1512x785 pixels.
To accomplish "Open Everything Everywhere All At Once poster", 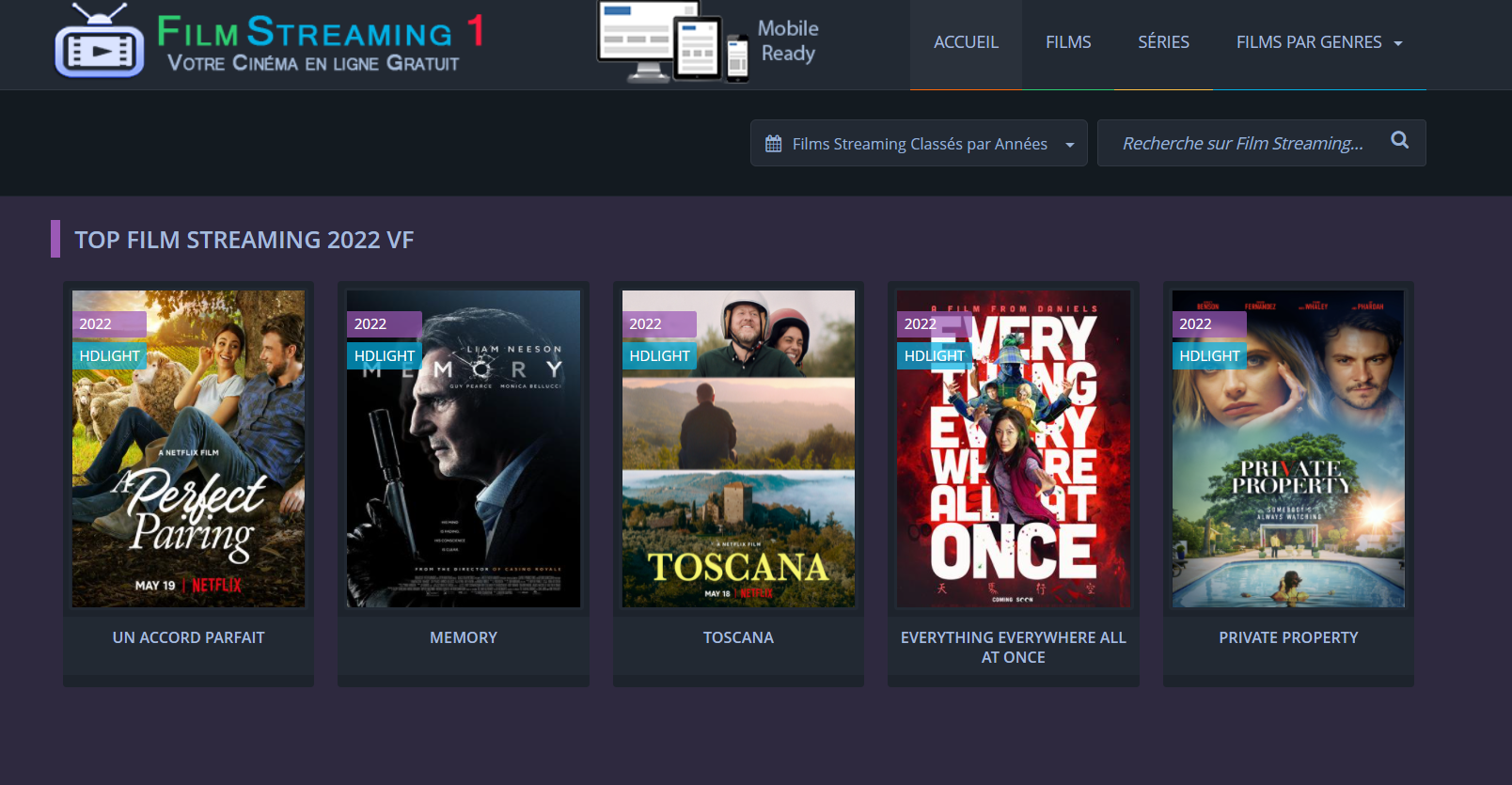I will pyautogui.click(x=1014, y=448).
